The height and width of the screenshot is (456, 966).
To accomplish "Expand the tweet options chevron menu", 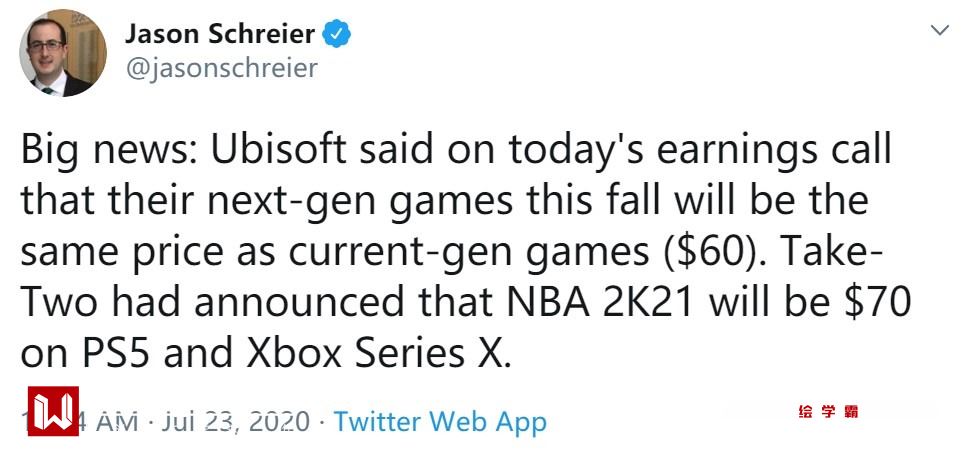I will tap(939, 31).
